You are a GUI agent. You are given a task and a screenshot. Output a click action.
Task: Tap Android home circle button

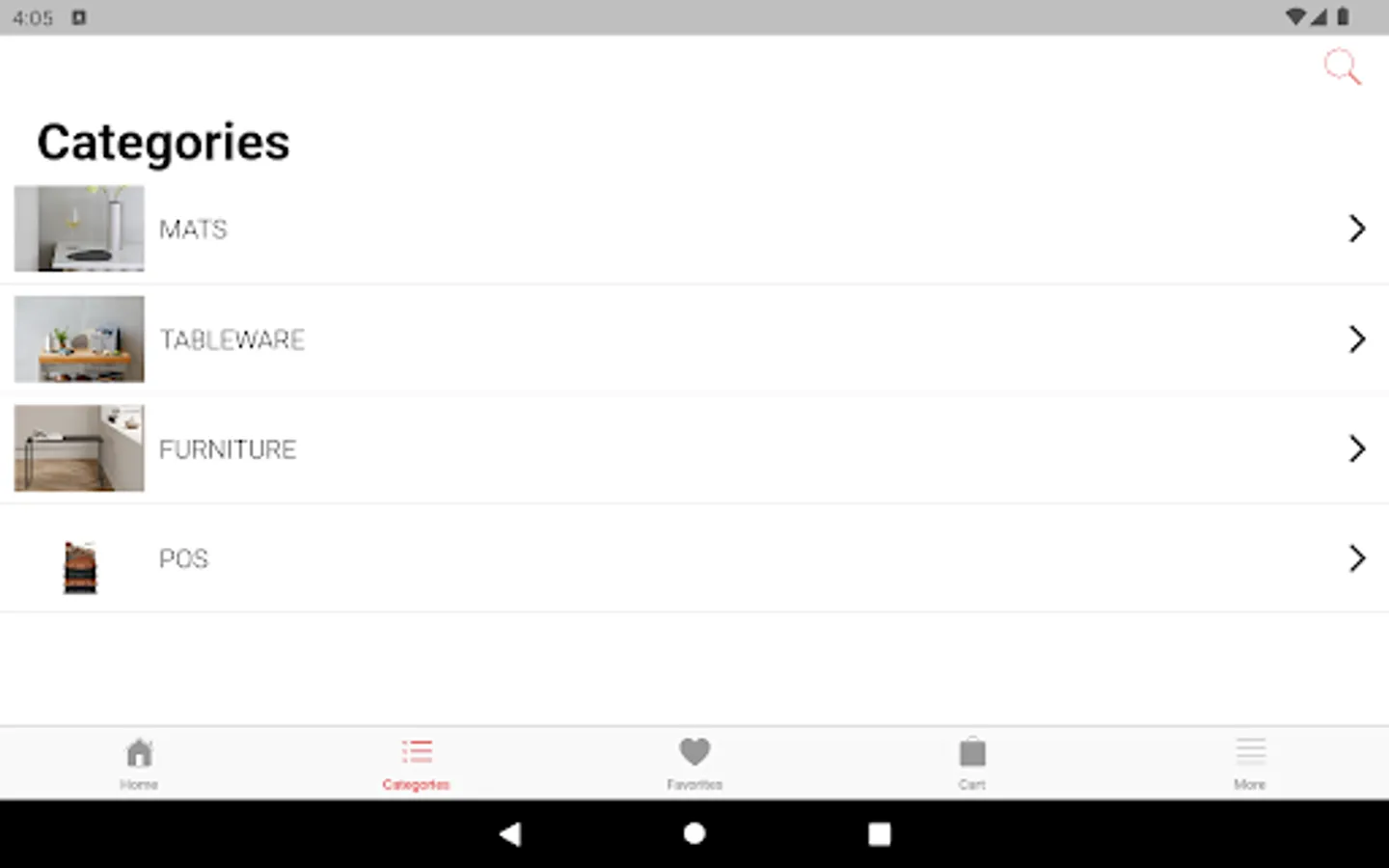(694, 834)
